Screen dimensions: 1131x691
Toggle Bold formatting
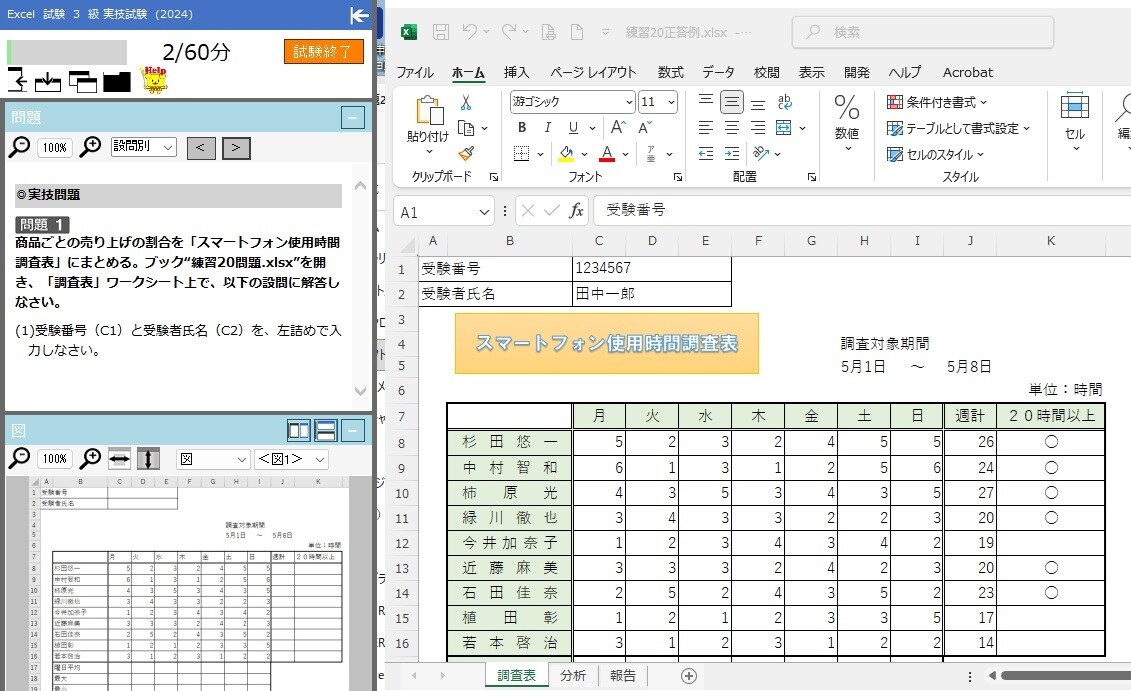tap(522, 128)
